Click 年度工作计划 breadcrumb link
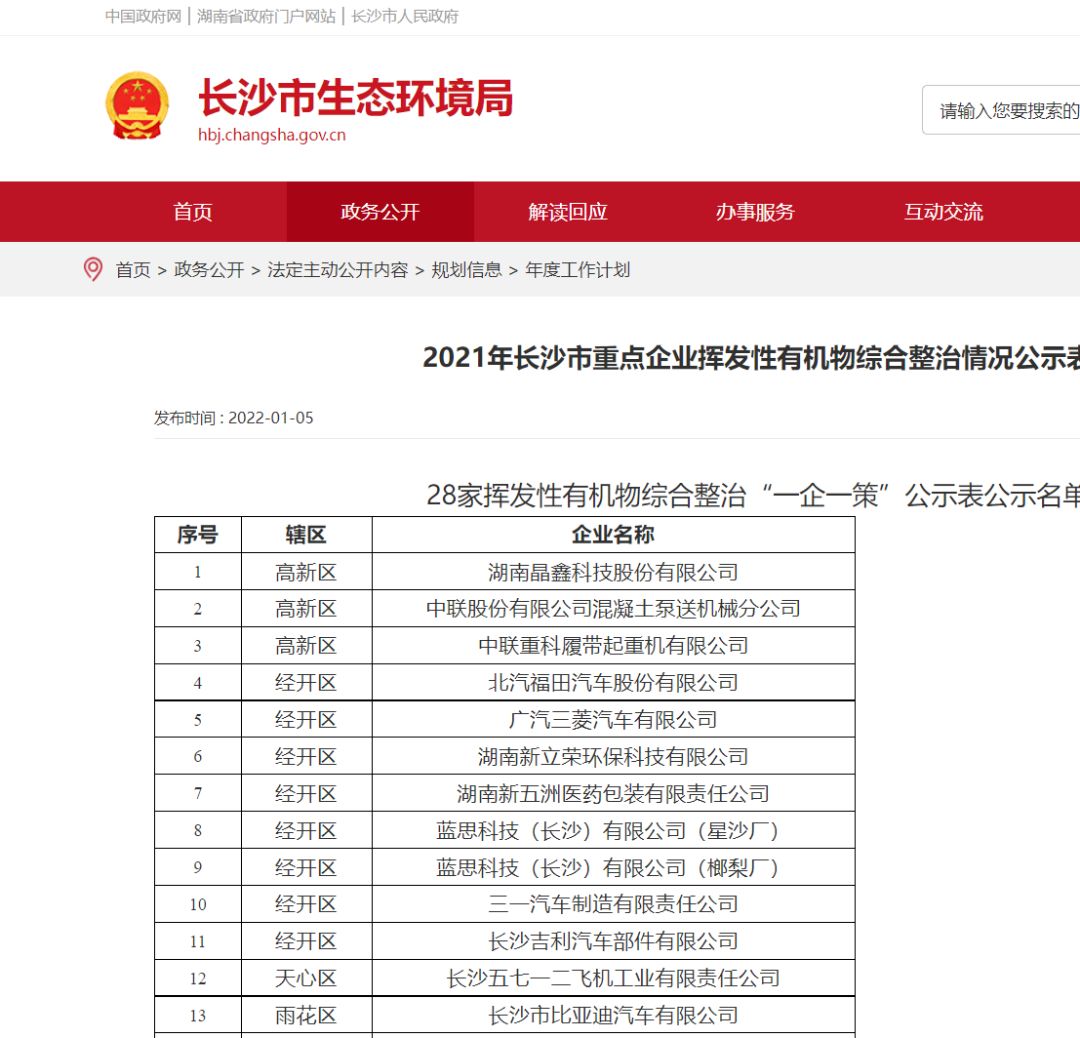Screen dimensions: 1080x1038 [578, 270]
